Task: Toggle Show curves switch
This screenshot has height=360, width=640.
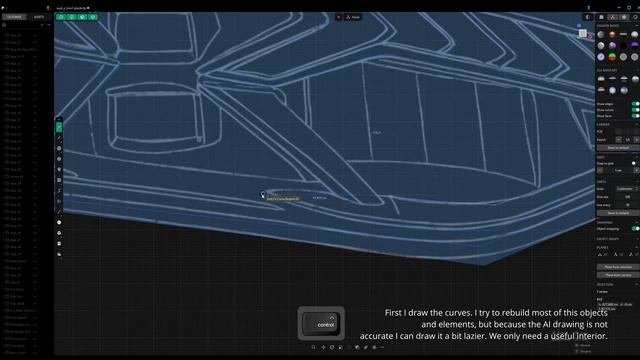Action: click(x=635, y=110)
